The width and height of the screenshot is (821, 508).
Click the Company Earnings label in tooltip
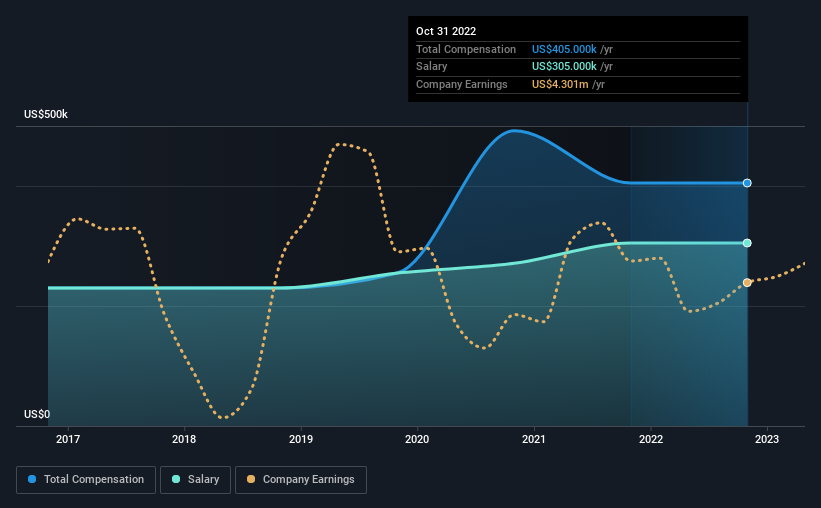[462, 84]
